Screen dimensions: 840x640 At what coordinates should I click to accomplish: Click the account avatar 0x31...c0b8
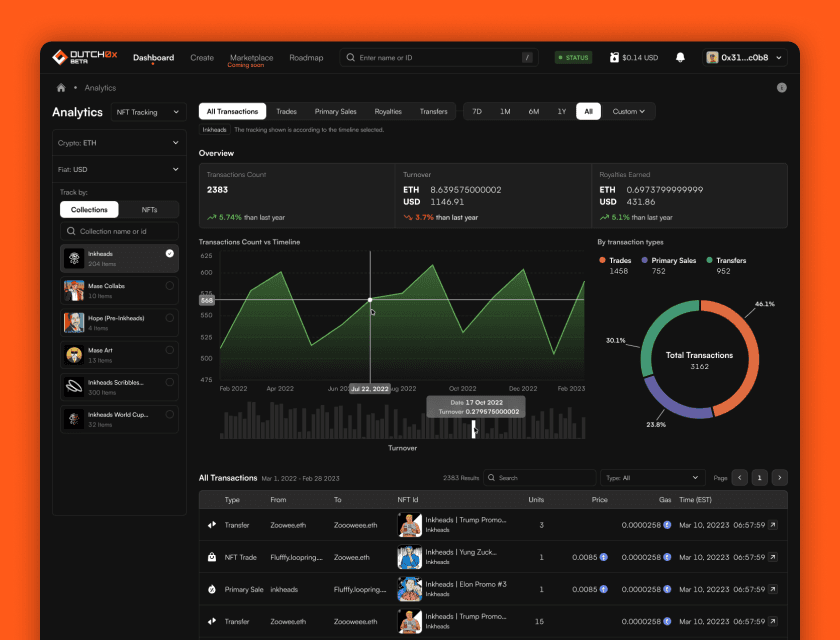[712, 57]
